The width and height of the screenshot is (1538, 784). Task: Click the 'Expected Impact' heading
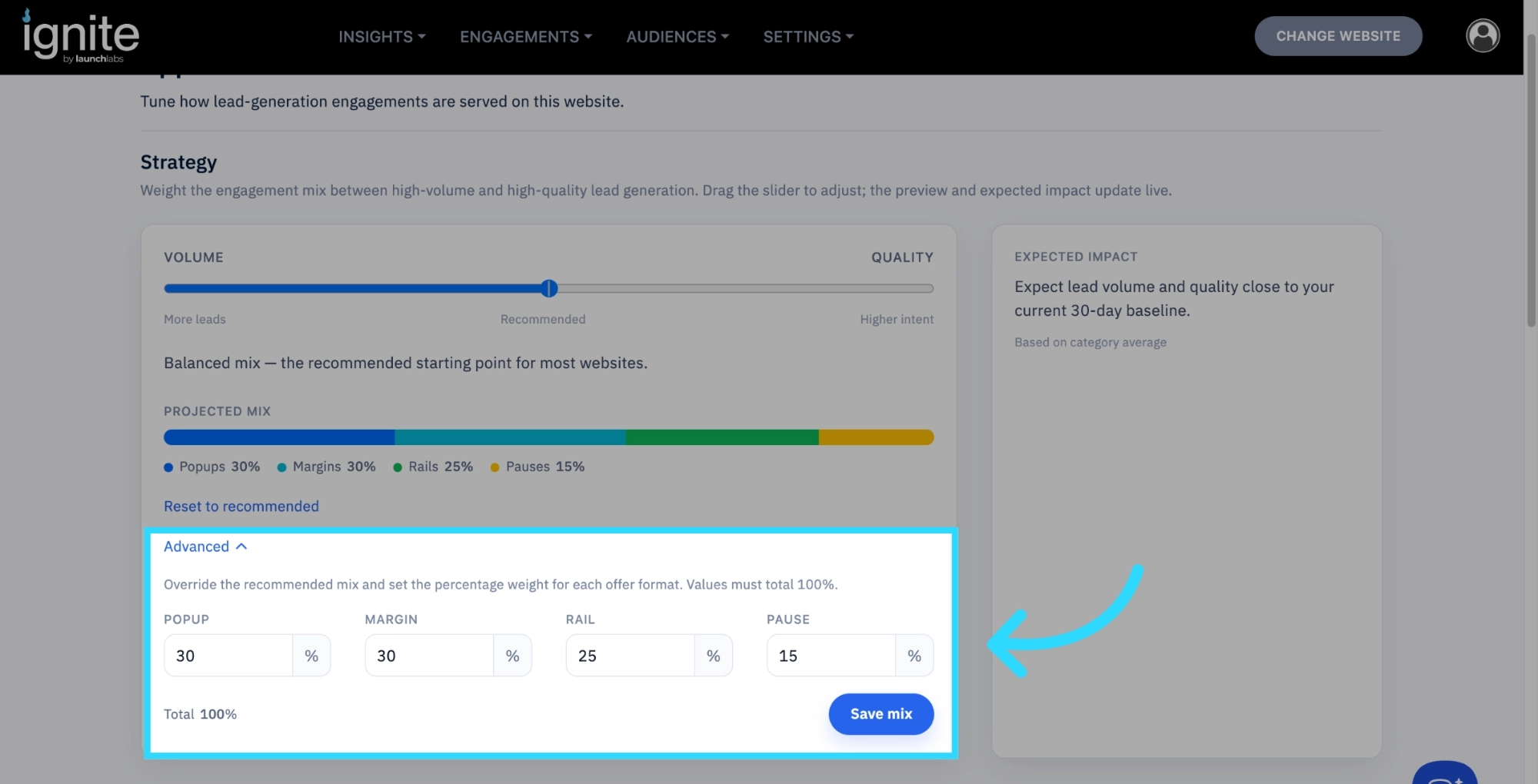pos(1076,257)
